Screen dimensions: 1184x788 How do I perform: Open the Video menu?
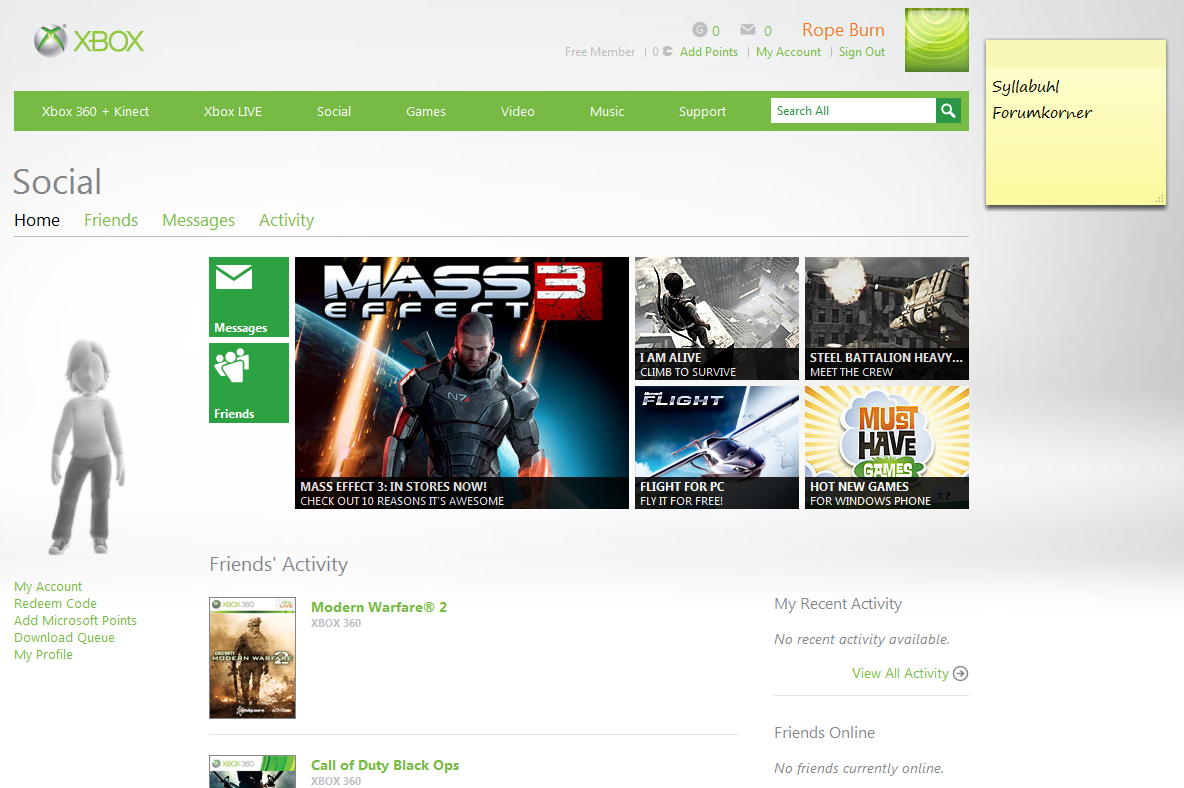click(517, 111)
